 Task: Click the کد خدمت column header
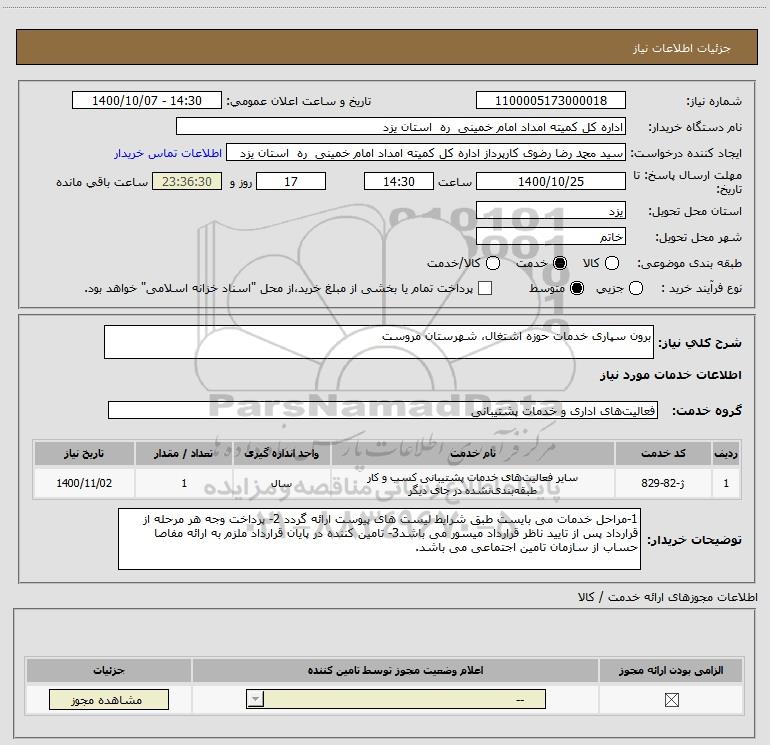[663, 453]
